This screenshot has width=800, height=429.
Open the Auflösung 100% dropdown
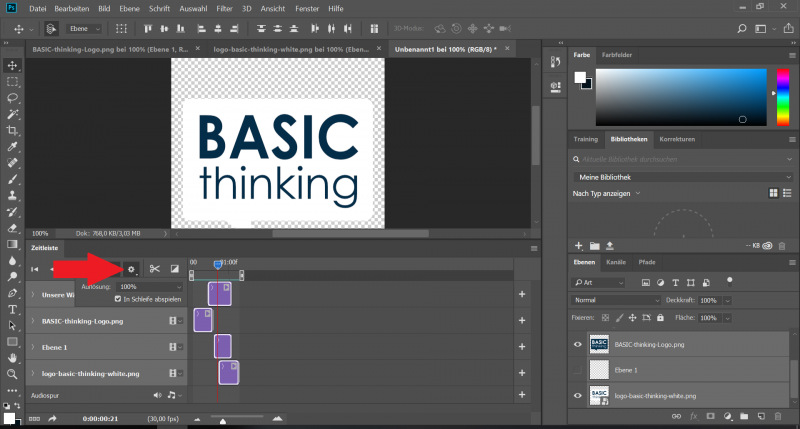pos(149,287)
